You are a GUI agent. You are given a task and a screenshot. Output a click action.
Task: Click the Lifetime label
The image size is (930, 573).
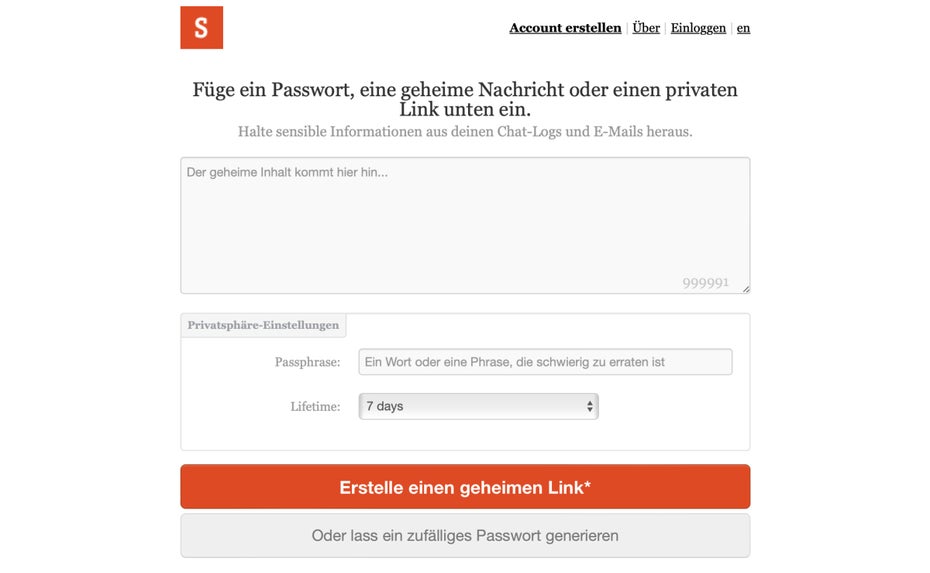(x=315, y=406)
